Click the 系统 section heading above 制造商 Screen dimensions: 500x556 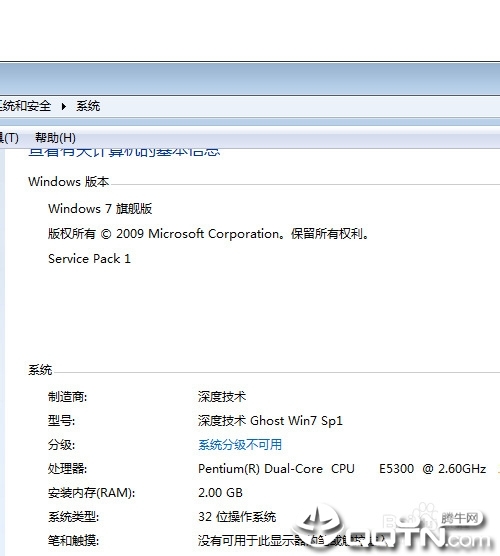click(x=40, y=370)
